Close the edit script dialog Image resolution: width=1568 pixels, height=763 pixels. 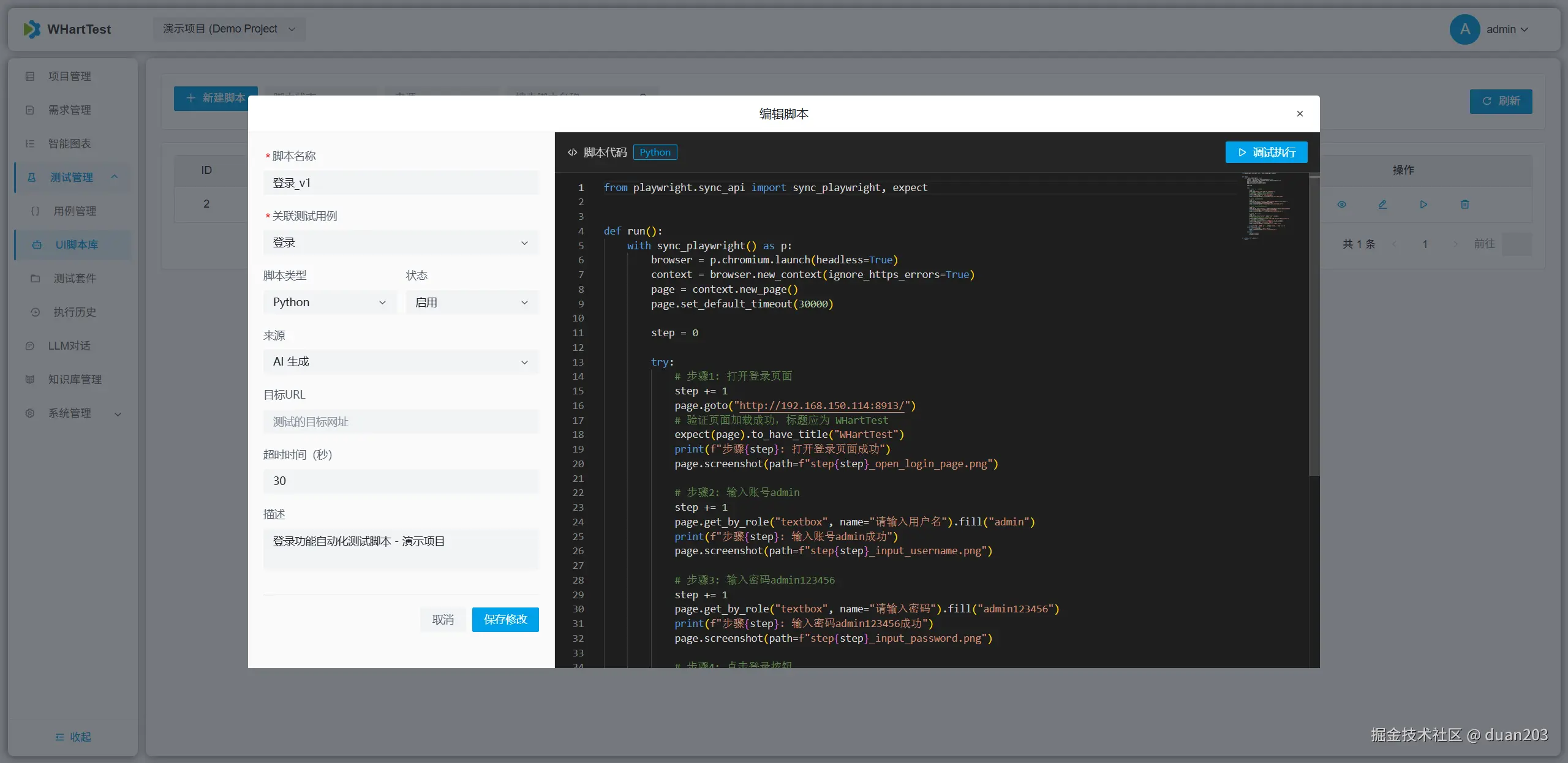click(1300, 114)
